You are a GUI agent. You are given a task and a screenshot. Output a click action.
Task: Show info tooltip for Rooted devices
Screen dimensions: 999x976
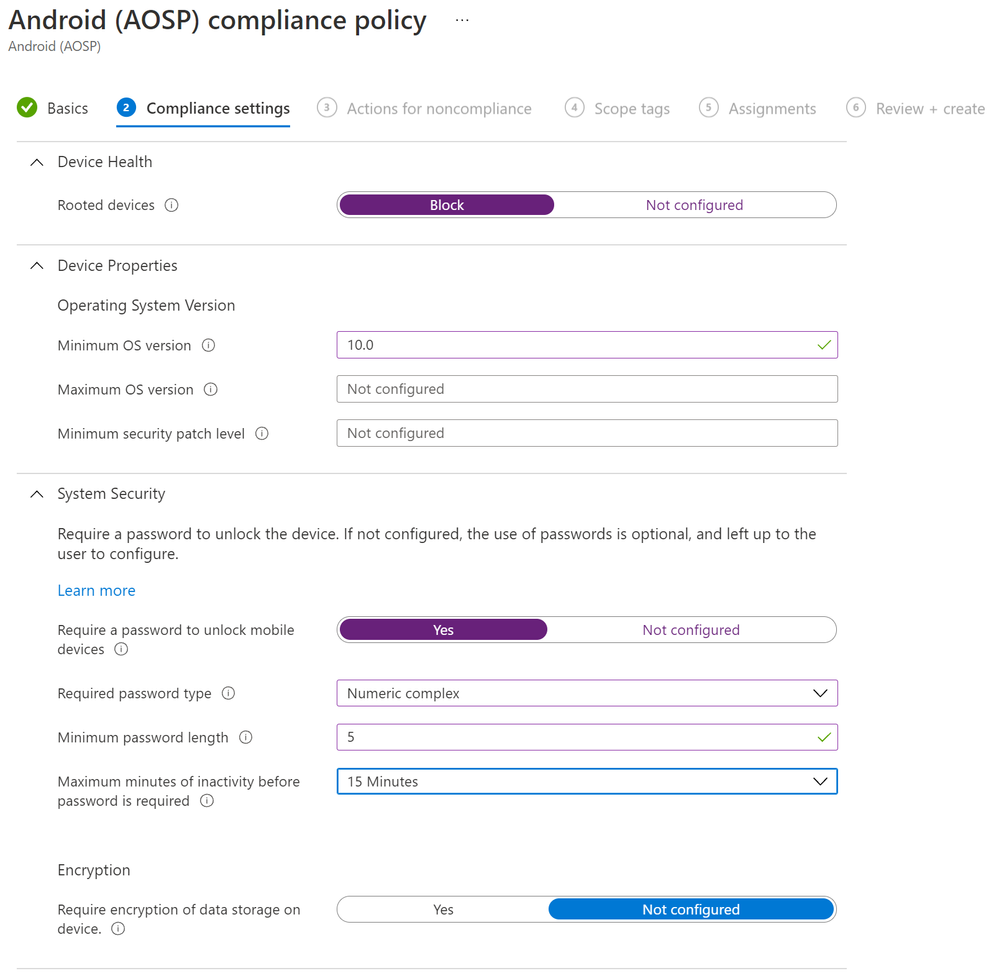[171, 205]
